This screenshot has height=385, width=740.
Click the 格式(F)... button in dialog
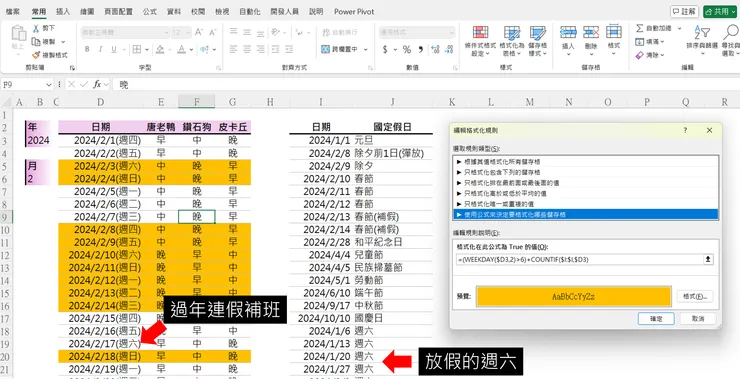coord(695,296)
